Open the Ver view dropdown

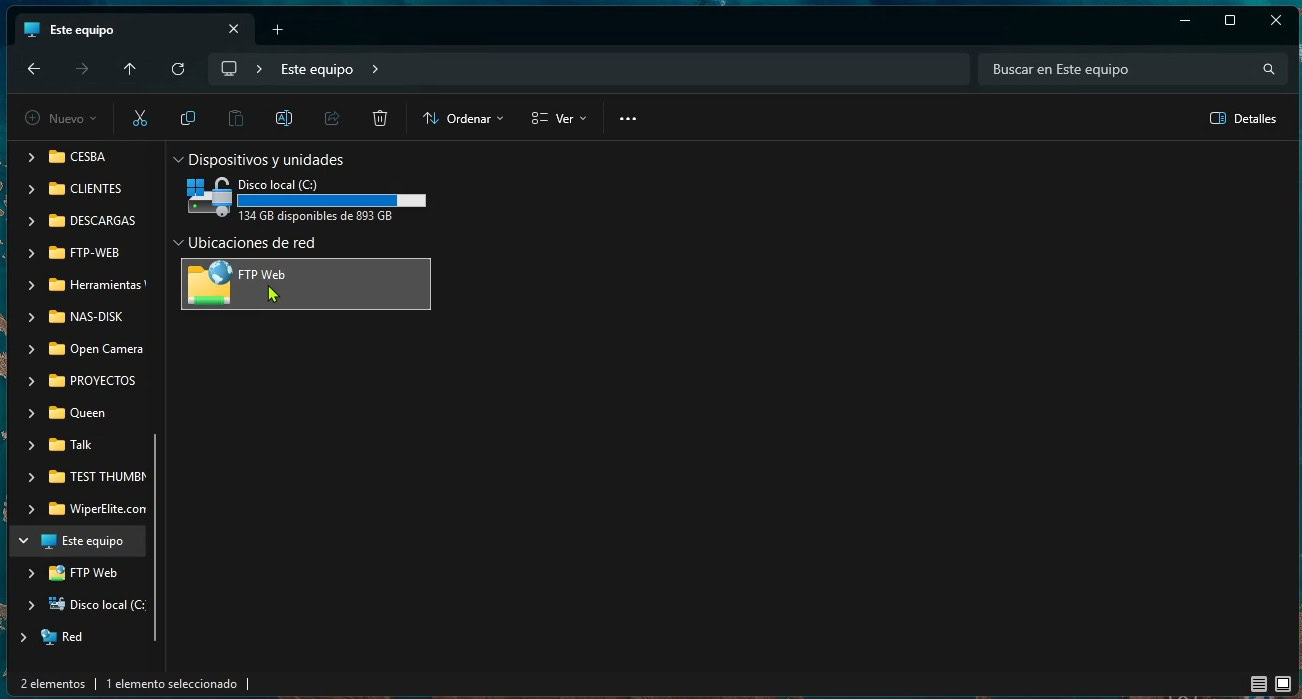[x=559, y=118]
